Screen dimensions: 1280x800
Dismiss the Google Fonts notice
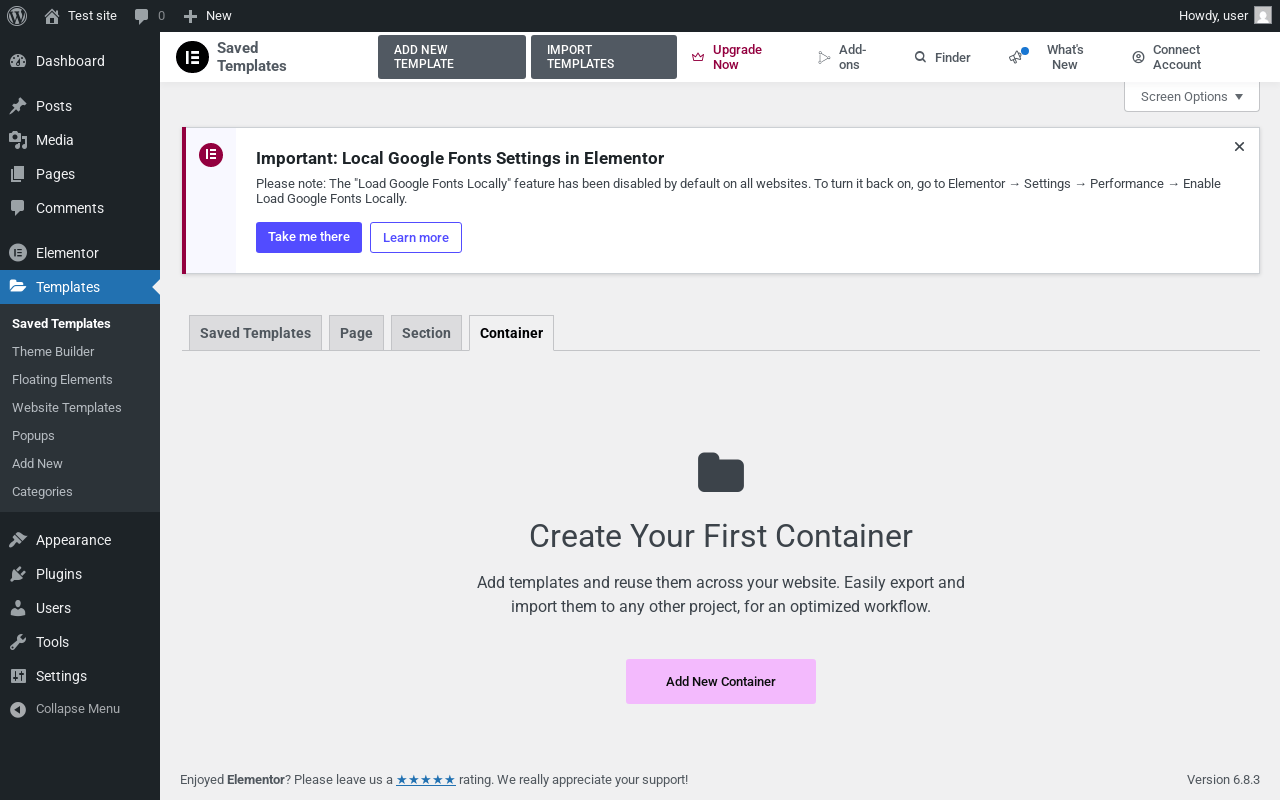pos(1239,147)
